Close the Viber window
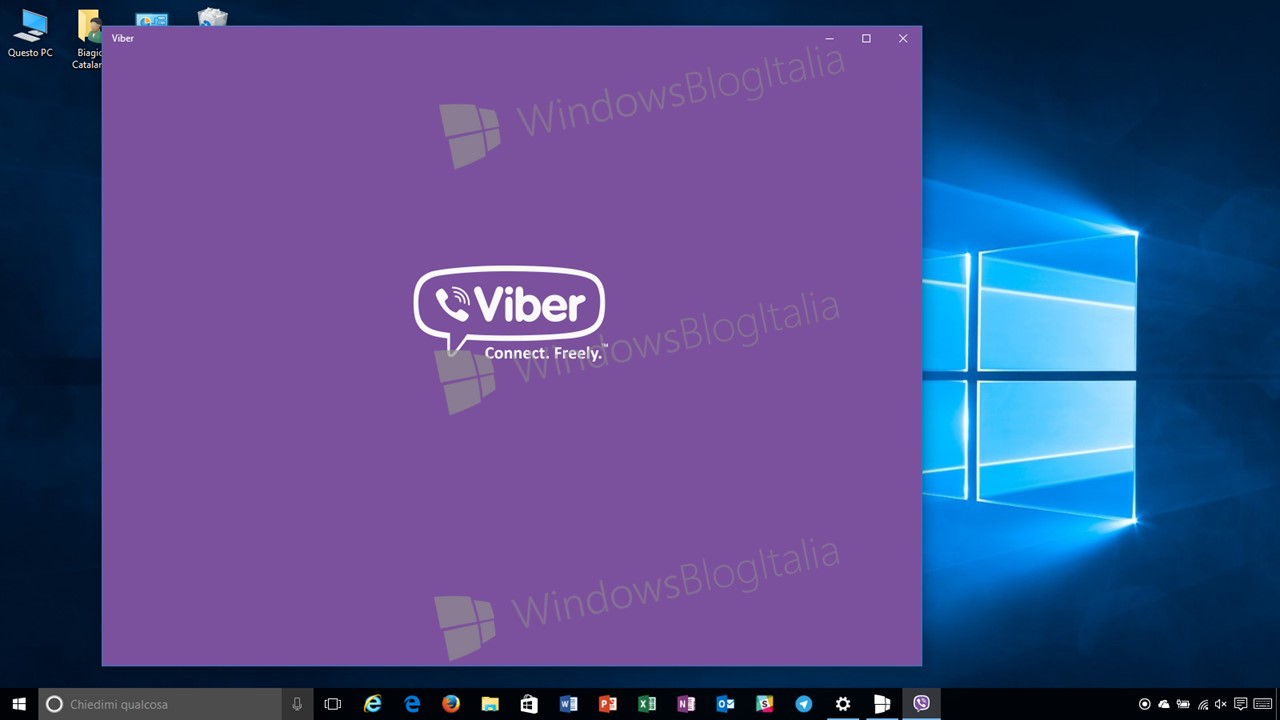The height and width of the screenshot is (720, 1280). (x=903, y=38)
